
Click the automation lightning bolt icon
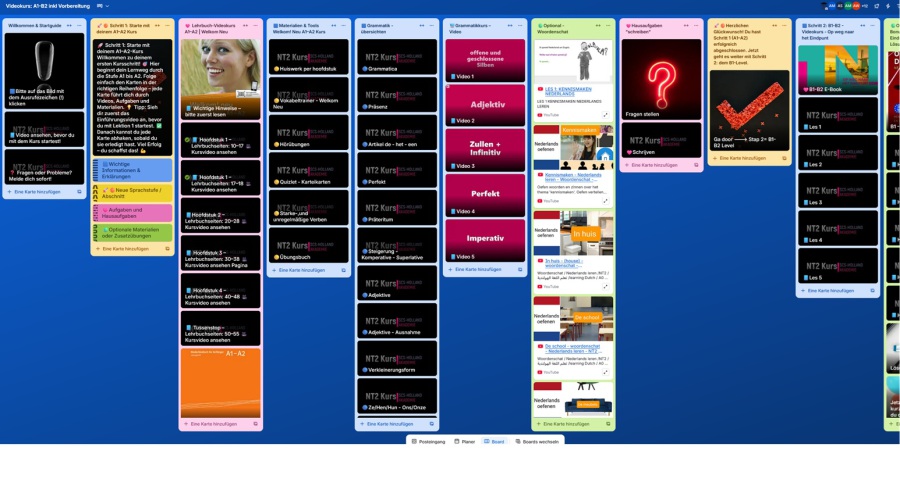click(888, 6)
